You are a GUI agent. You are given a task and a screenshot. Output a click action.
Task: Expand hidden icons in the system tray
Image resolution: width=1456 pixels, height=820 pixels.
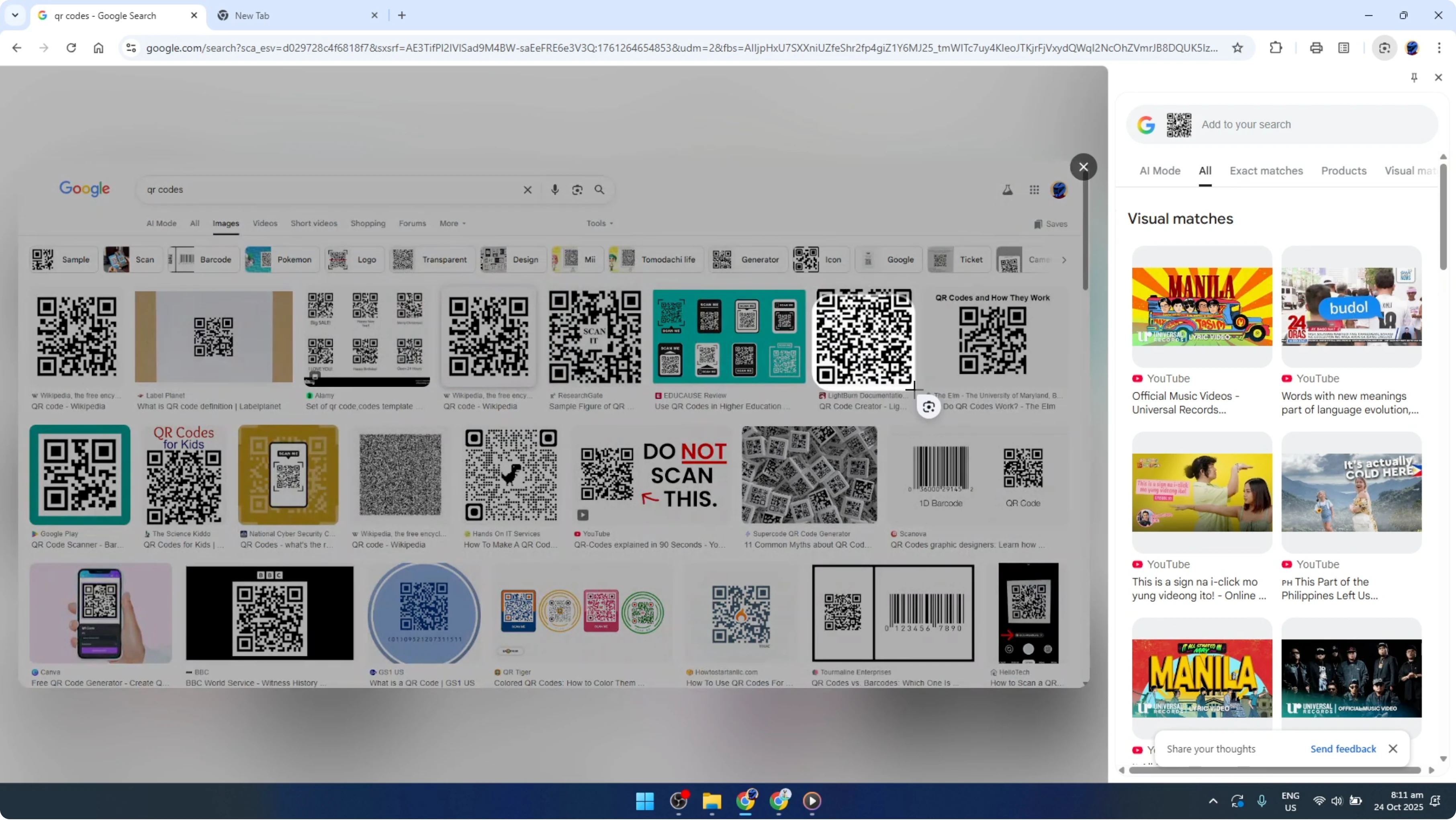(1213, 802)
